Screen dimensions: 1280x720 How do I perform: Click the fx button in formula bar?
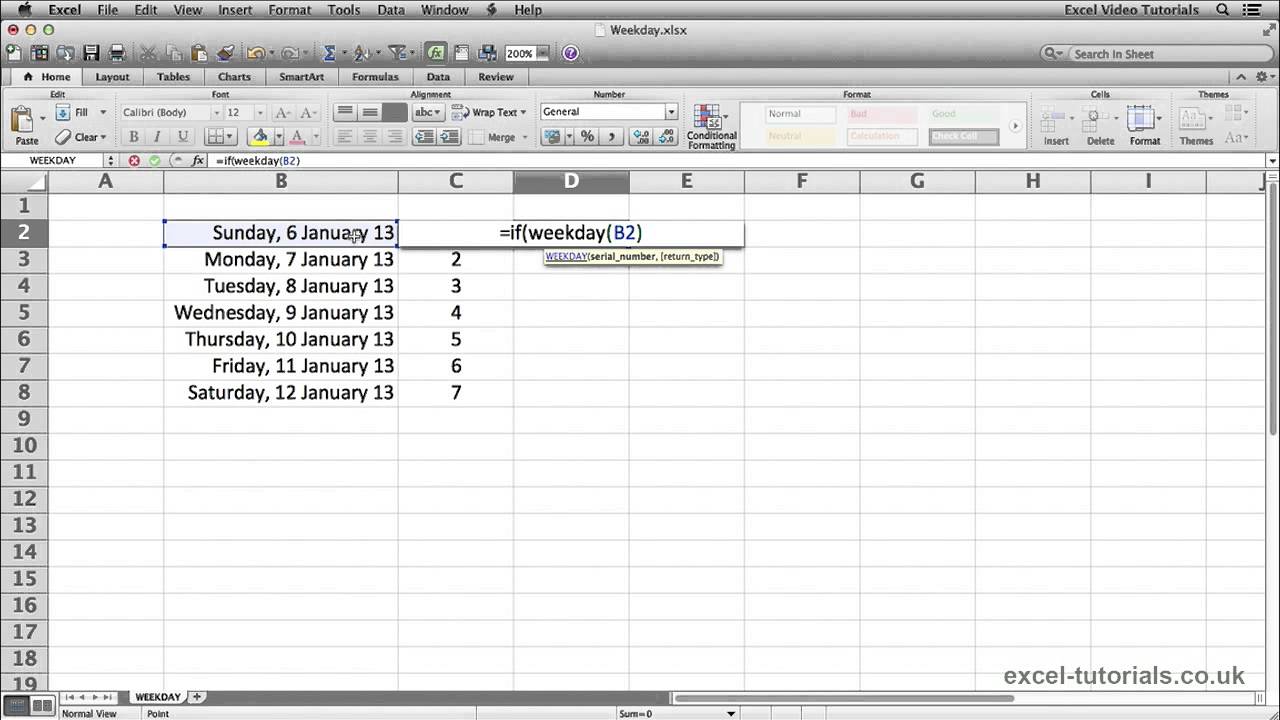(198, 160)
